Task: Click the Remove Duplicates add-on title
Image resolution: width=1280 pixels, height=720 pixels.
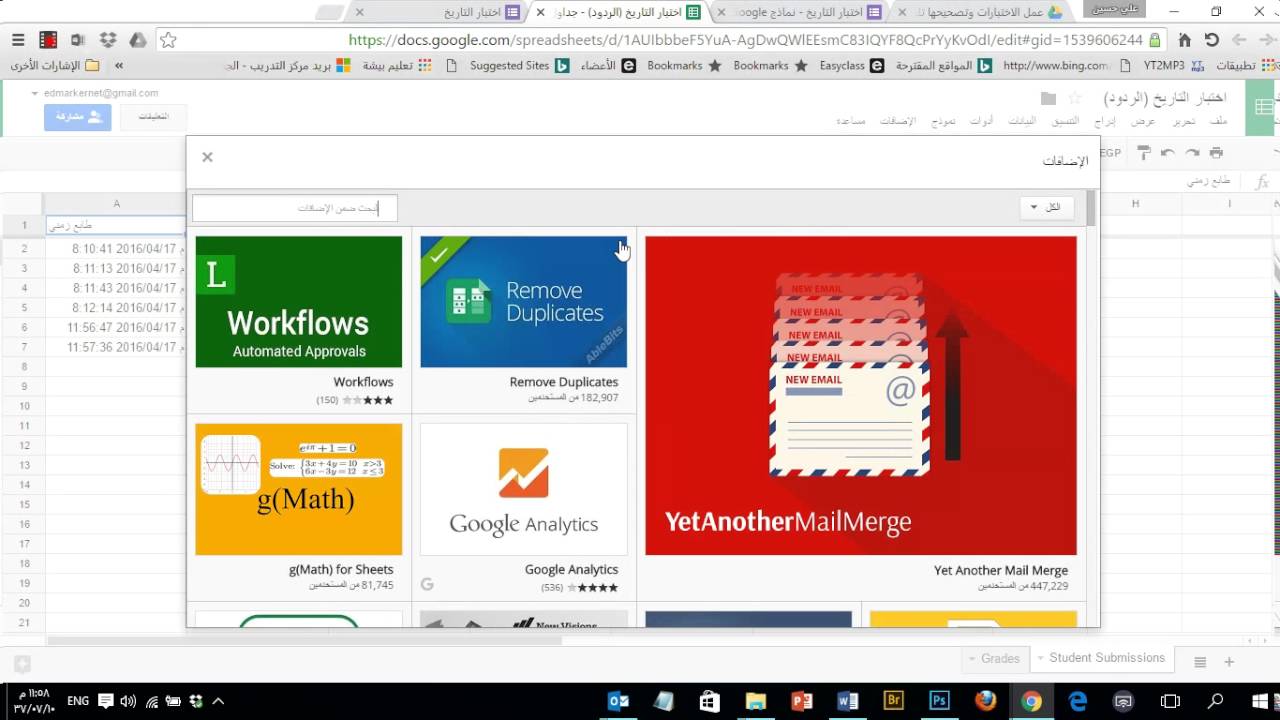Action: (x=564, y=382)
